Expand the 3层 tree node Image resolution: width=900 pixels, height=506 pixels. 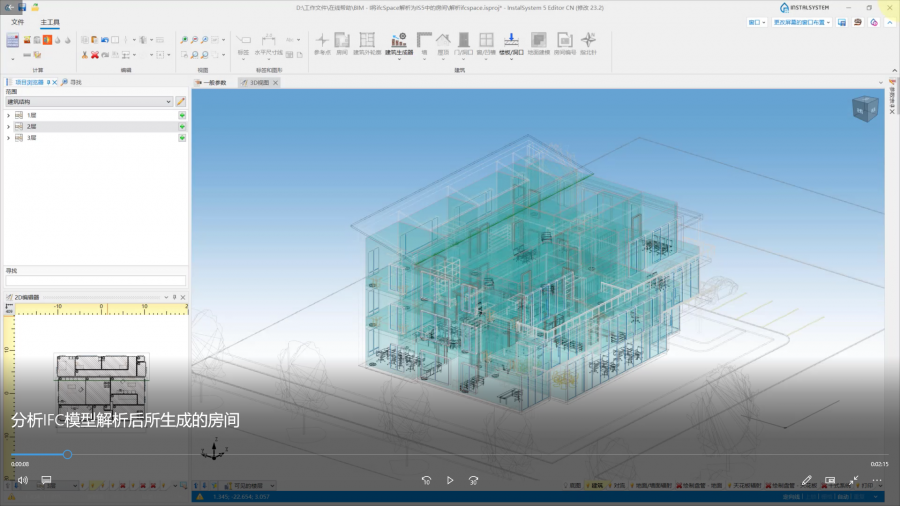(8, 138)
